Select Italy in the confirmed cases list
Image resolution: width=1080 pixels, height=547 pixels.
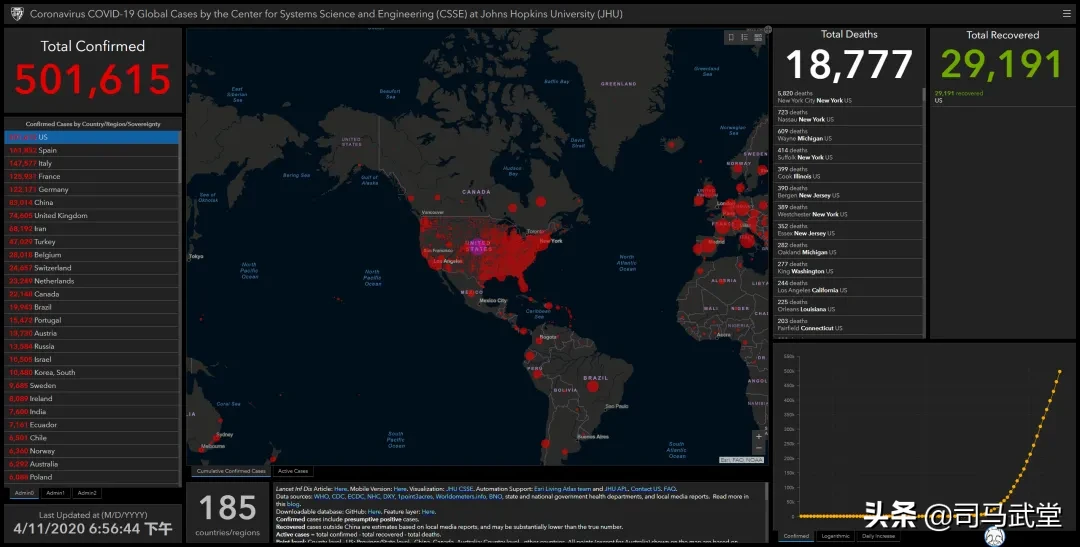[x=45, y=163]
